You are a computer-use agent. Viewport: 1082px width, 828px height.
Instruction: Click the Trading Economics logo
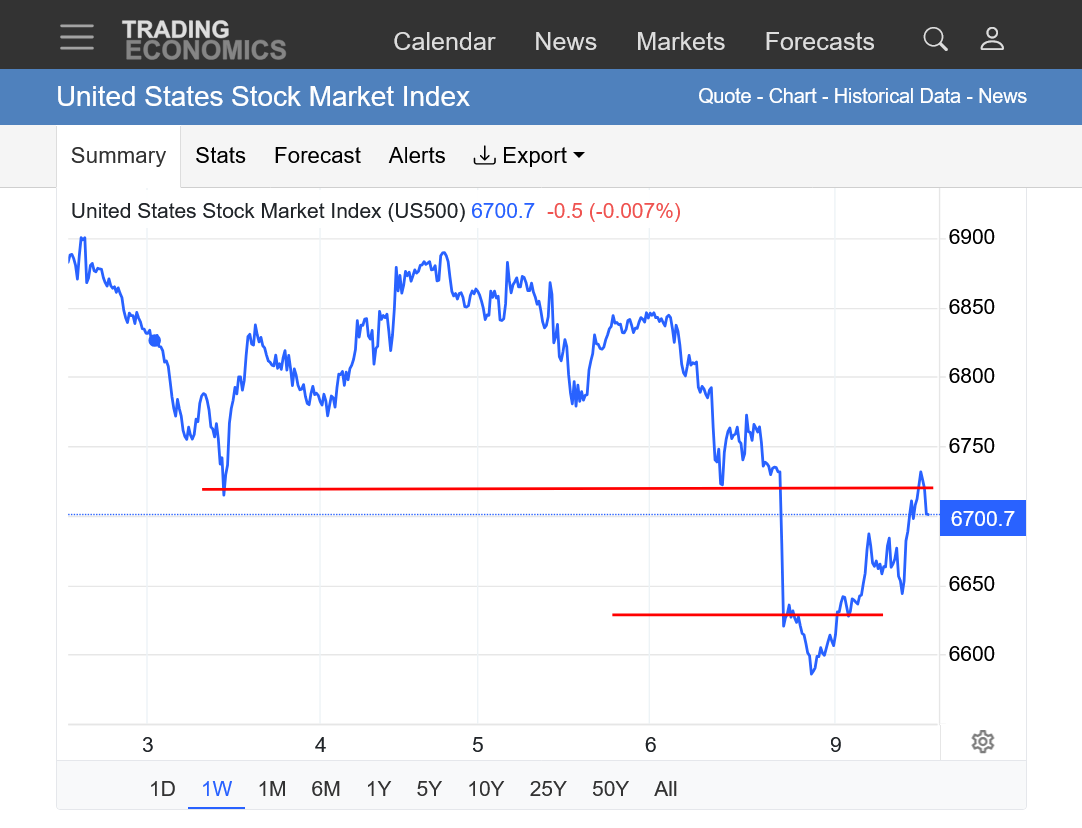pos(204,40)
